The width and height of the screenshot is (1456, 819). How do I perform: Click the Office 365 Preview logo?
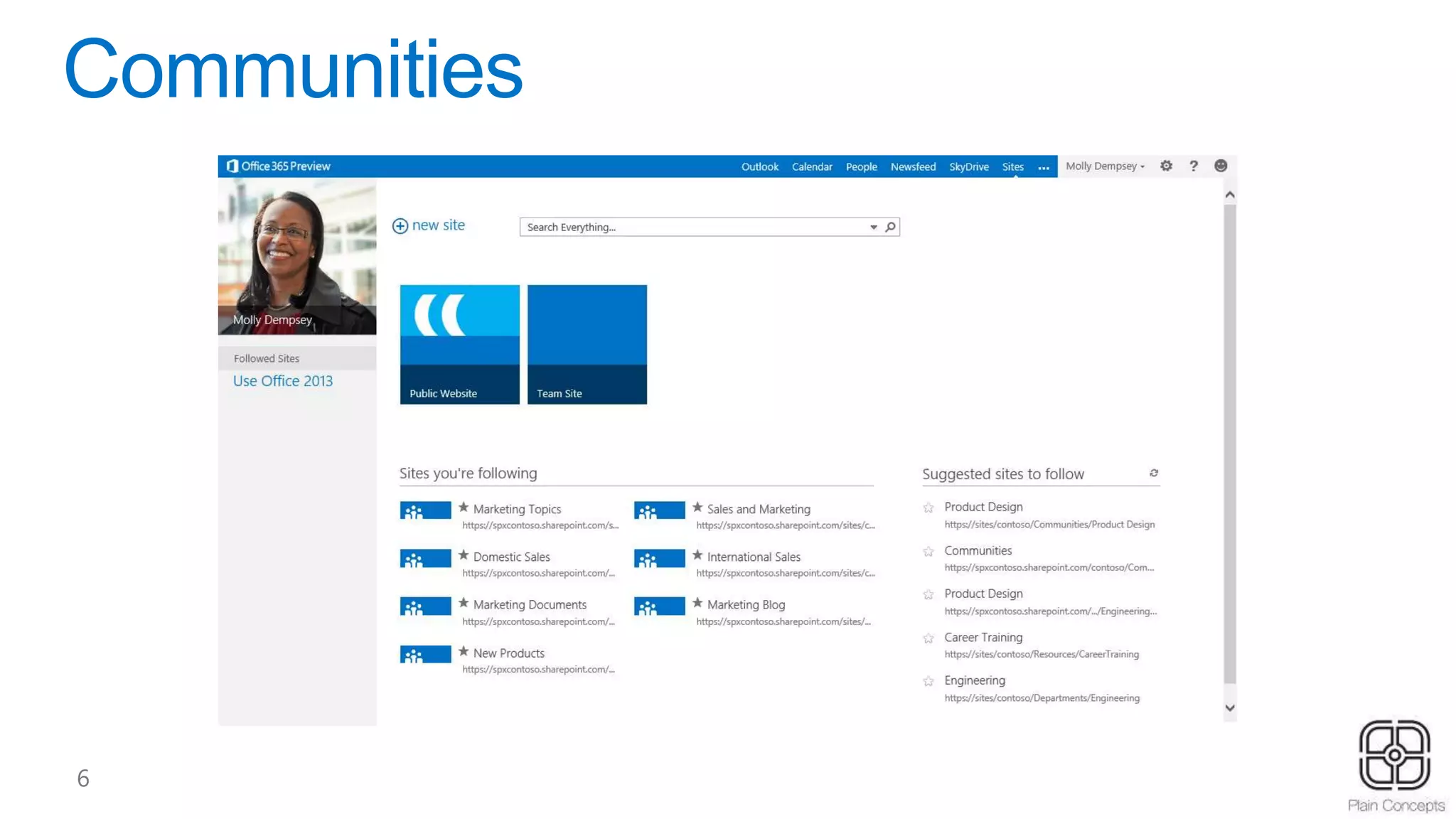[279, 166]
